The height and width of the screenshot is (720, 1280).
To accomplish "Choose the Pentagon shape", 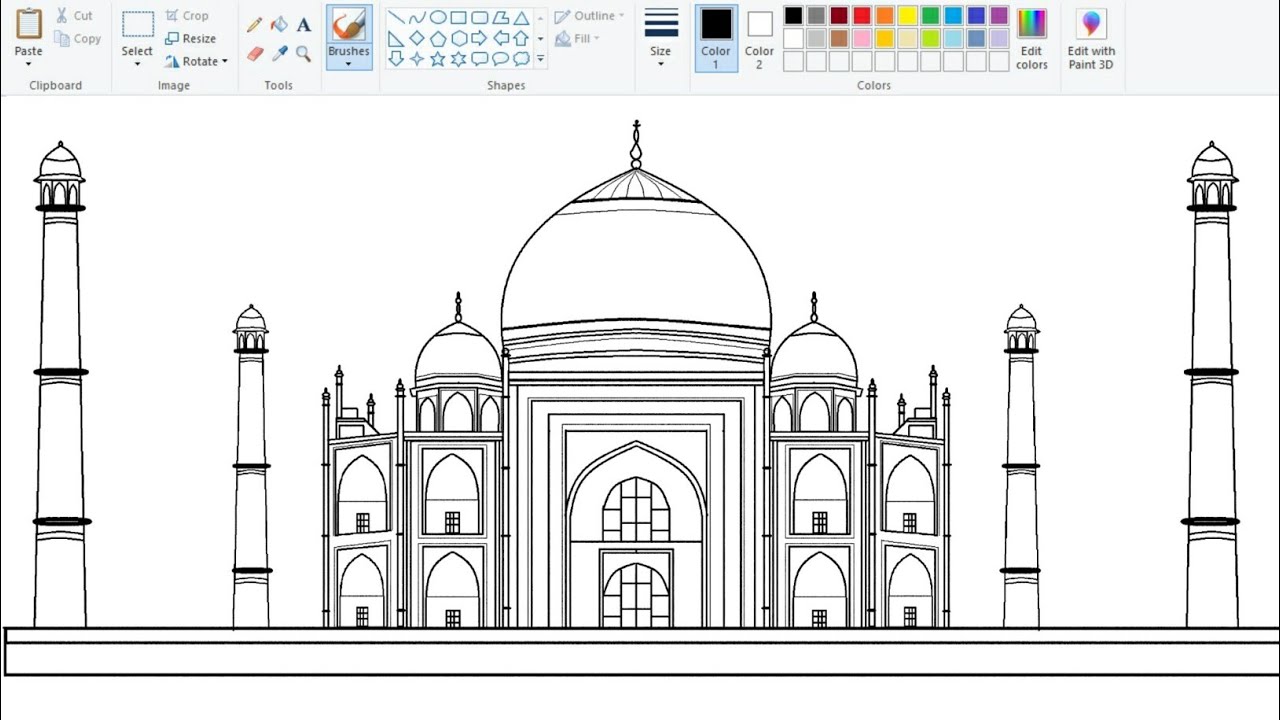I will pos(438,38).
